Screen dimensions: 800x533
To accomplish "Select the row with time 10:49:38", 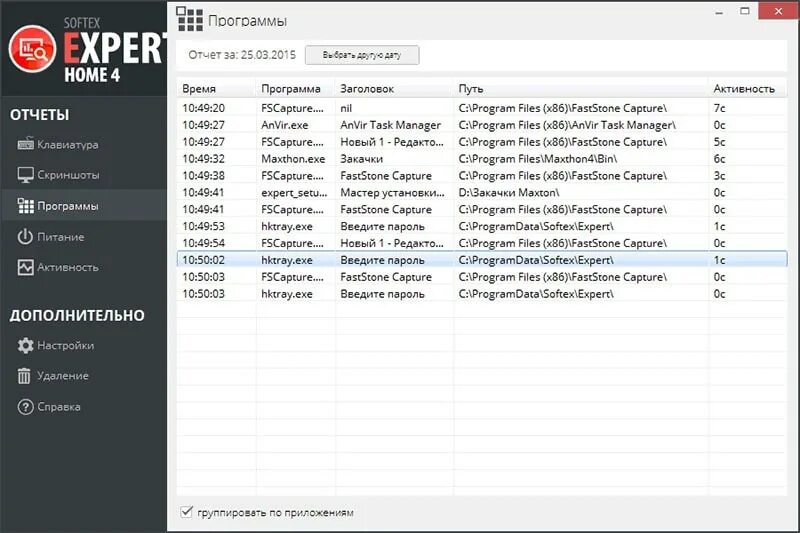I will point(482,175).
